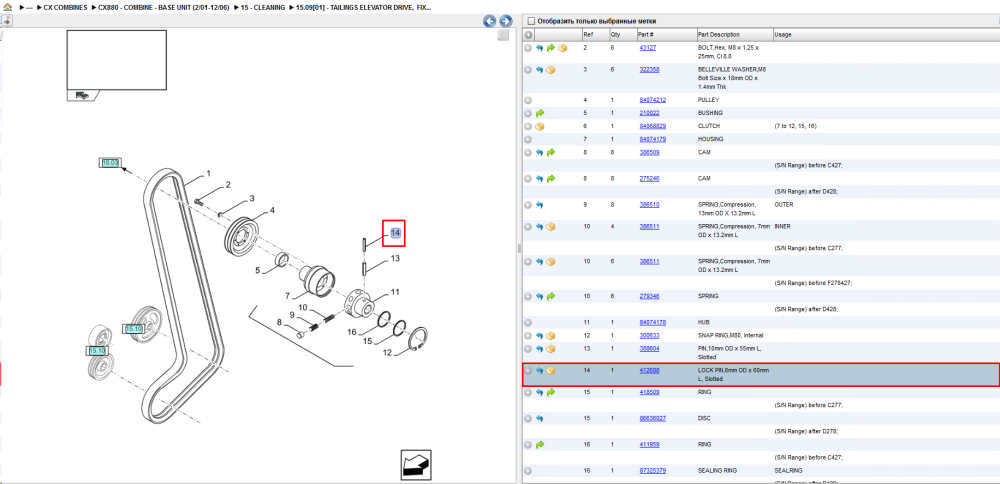This screenshot has width=1000, height=484.
Task: Click green arrow icon for part 418509
Action: pyautogui.click(x=551, y=392)
